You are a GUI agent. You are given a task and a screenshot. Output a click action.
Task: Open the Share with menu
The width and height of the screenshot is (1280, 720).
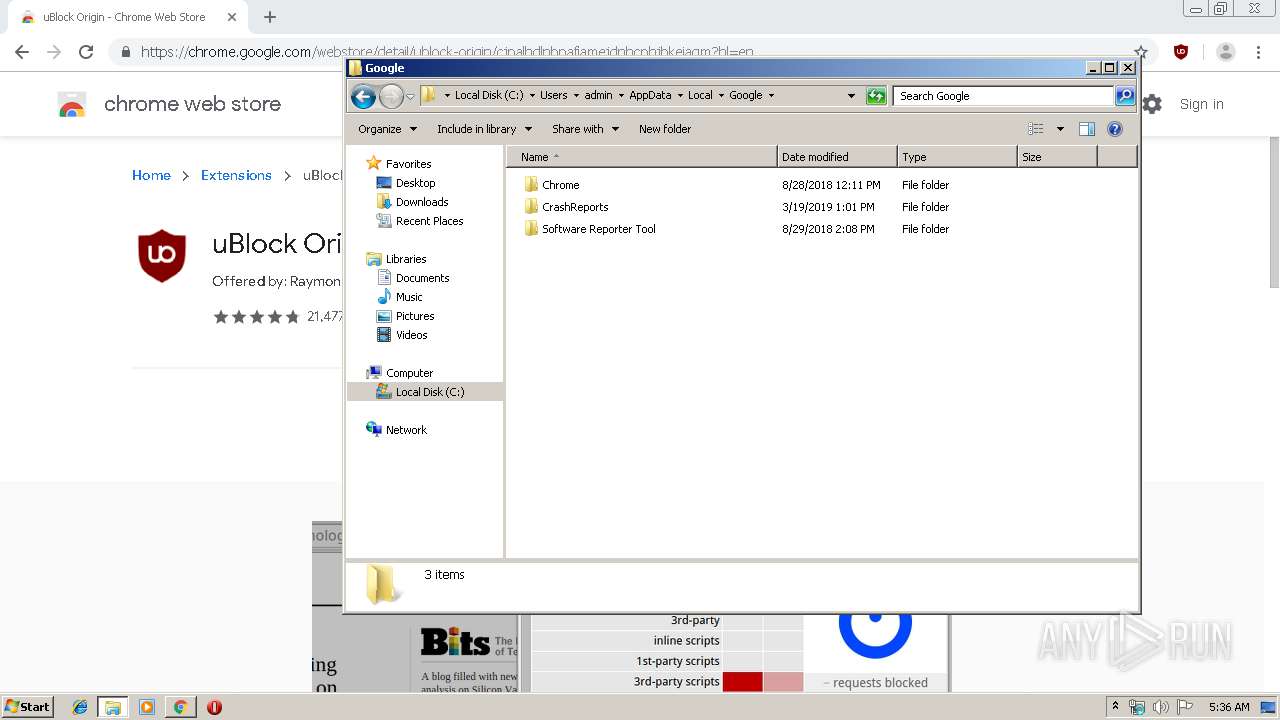[585, 129]
